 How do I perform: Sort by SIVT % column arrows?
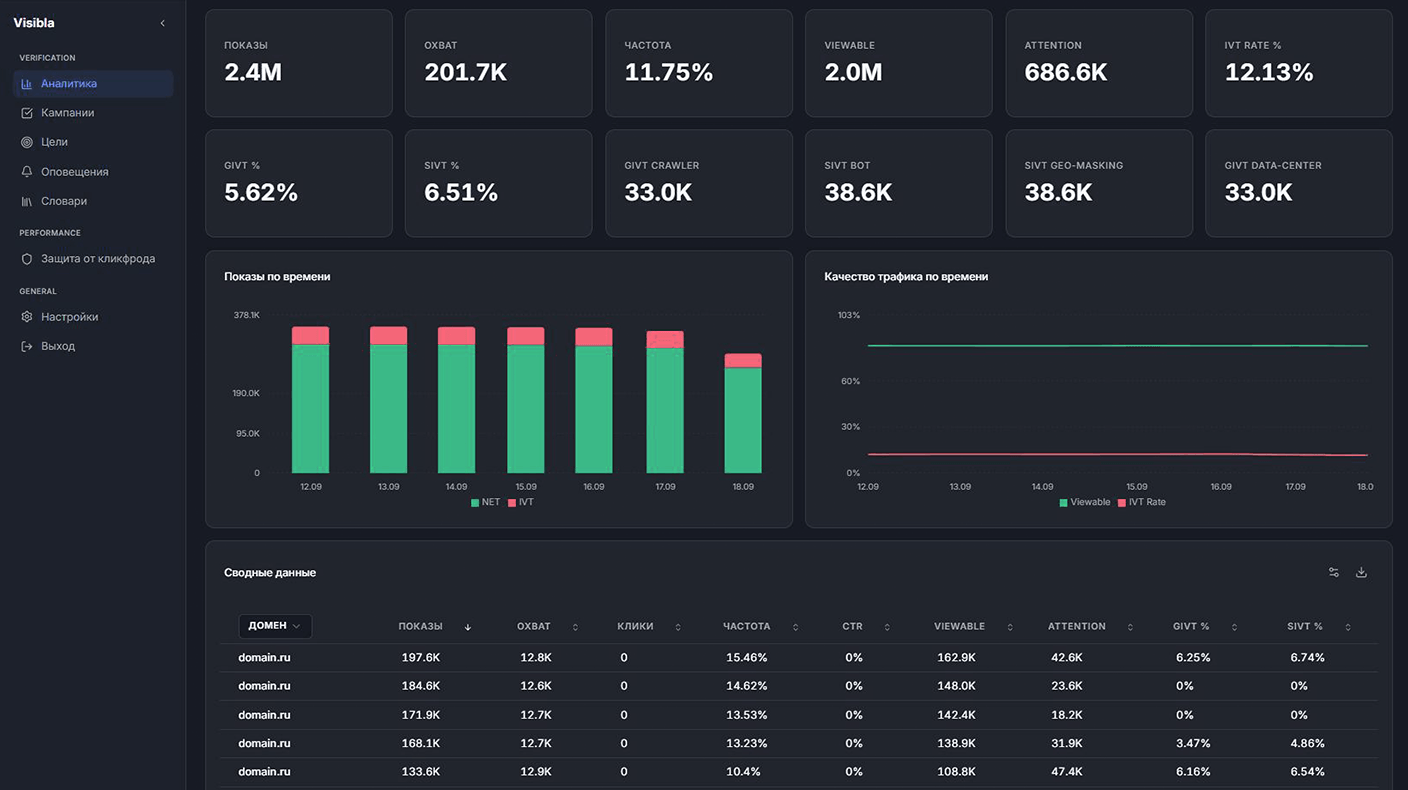(1348, 627)
